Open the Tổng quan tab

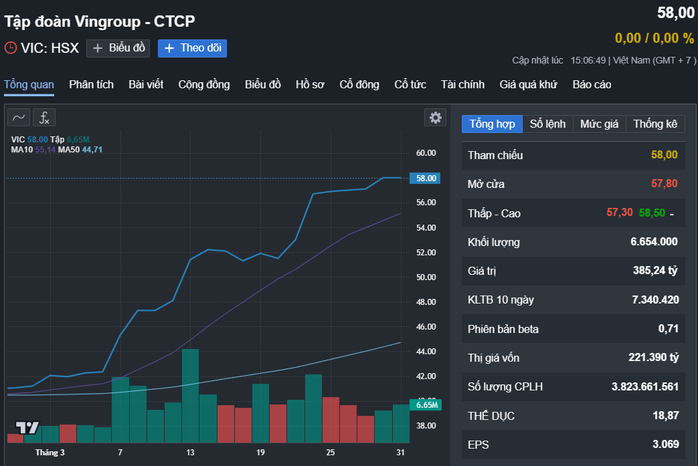[29, 85]
